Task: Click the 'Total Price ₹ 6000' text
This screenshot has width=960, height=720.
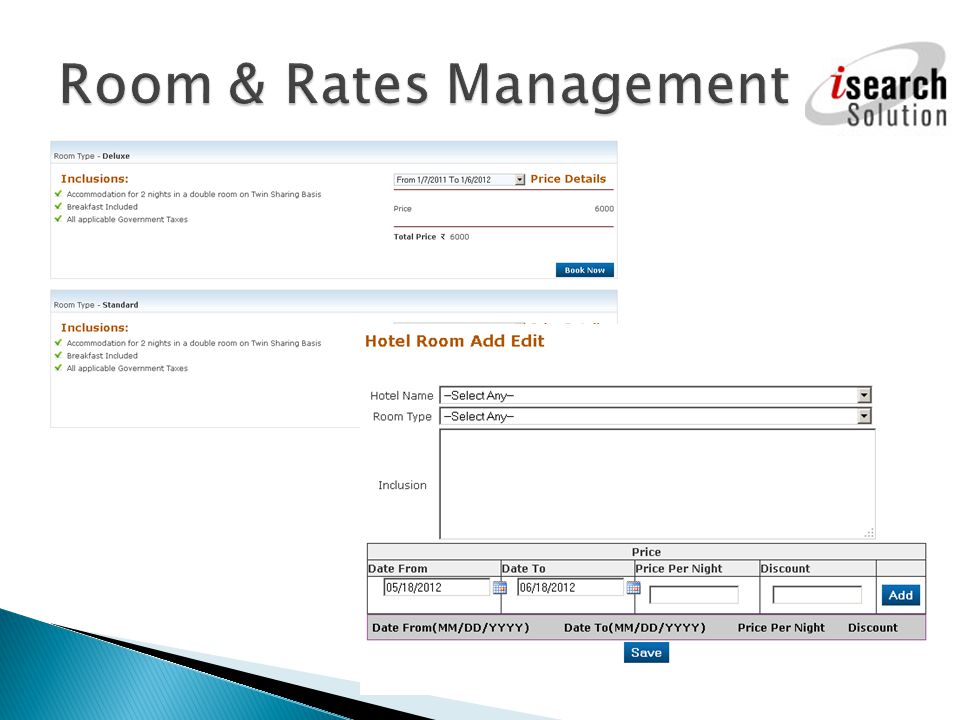Action: (x=431, y=237)
